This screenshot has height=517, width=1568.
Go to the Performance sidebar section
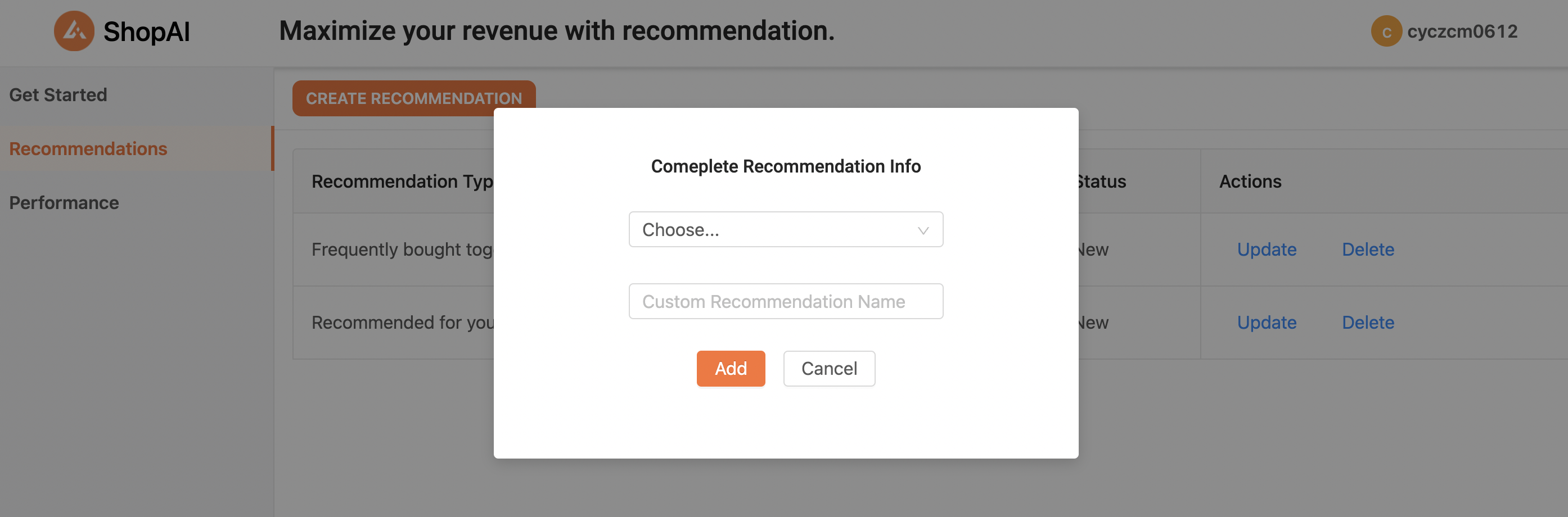(64, 202)
